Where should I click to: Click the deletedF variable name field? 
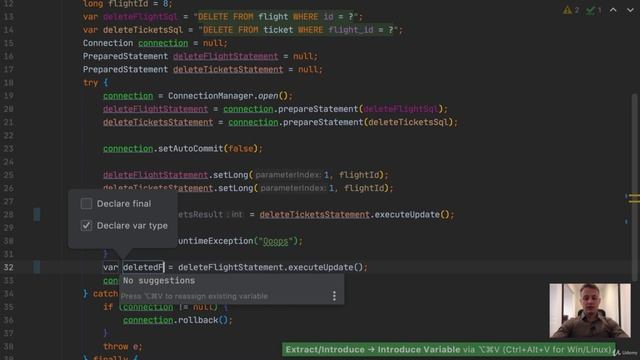click(143, 267)
